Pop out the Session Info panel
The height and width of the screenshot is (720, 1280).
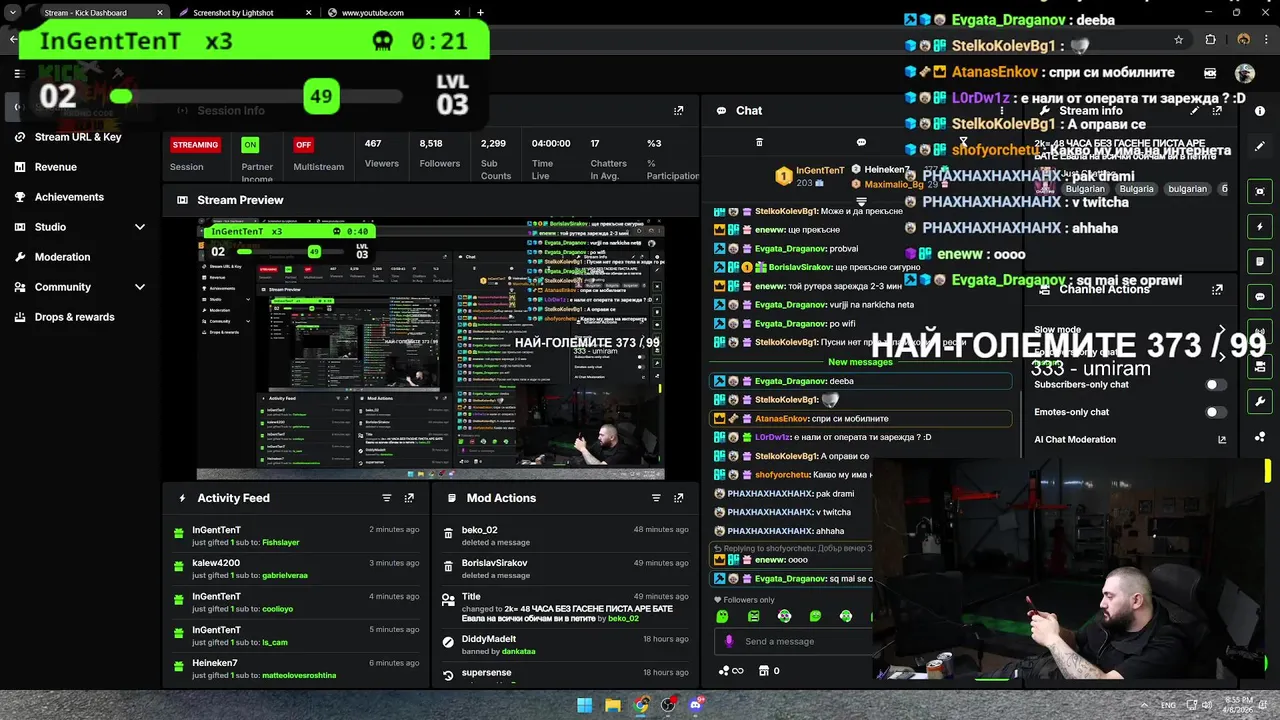(678, 111)
